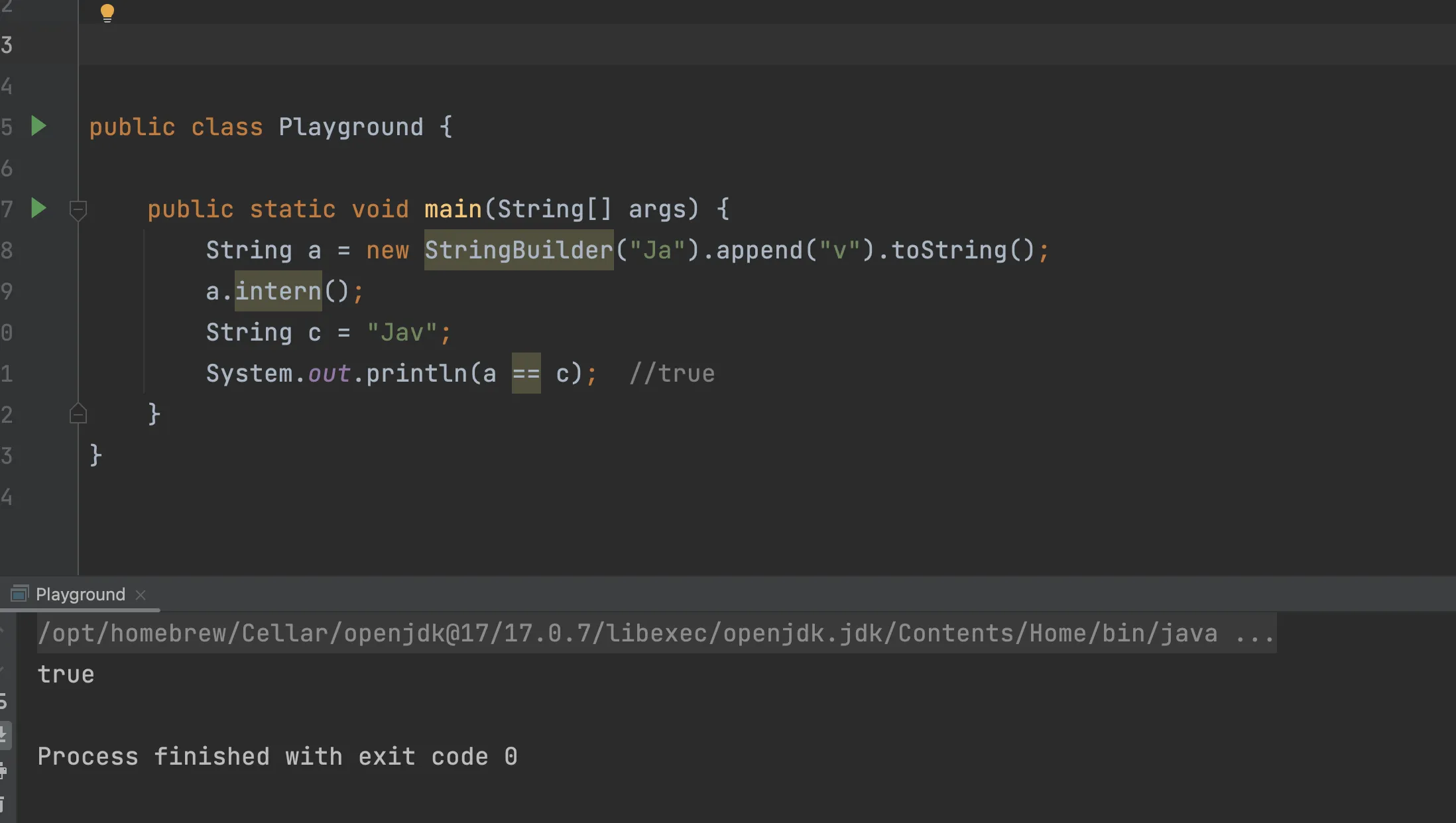Viewport: 1456px width, 823px height.
Task: Toggle scroll to end in the console
Action: [x=4, y=734]
